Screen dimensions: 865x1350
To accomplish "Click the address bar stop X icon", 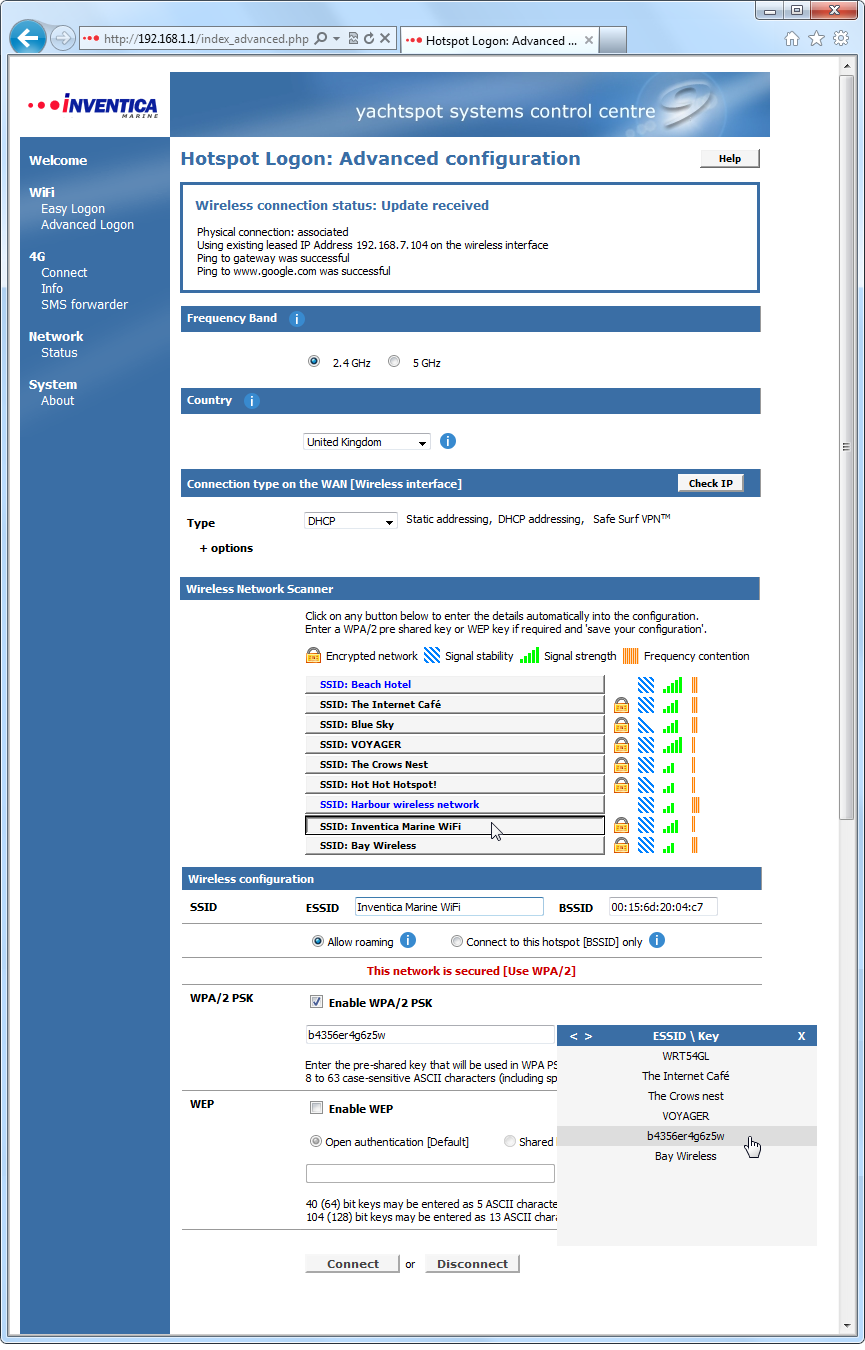I will [x=385, y=39].
